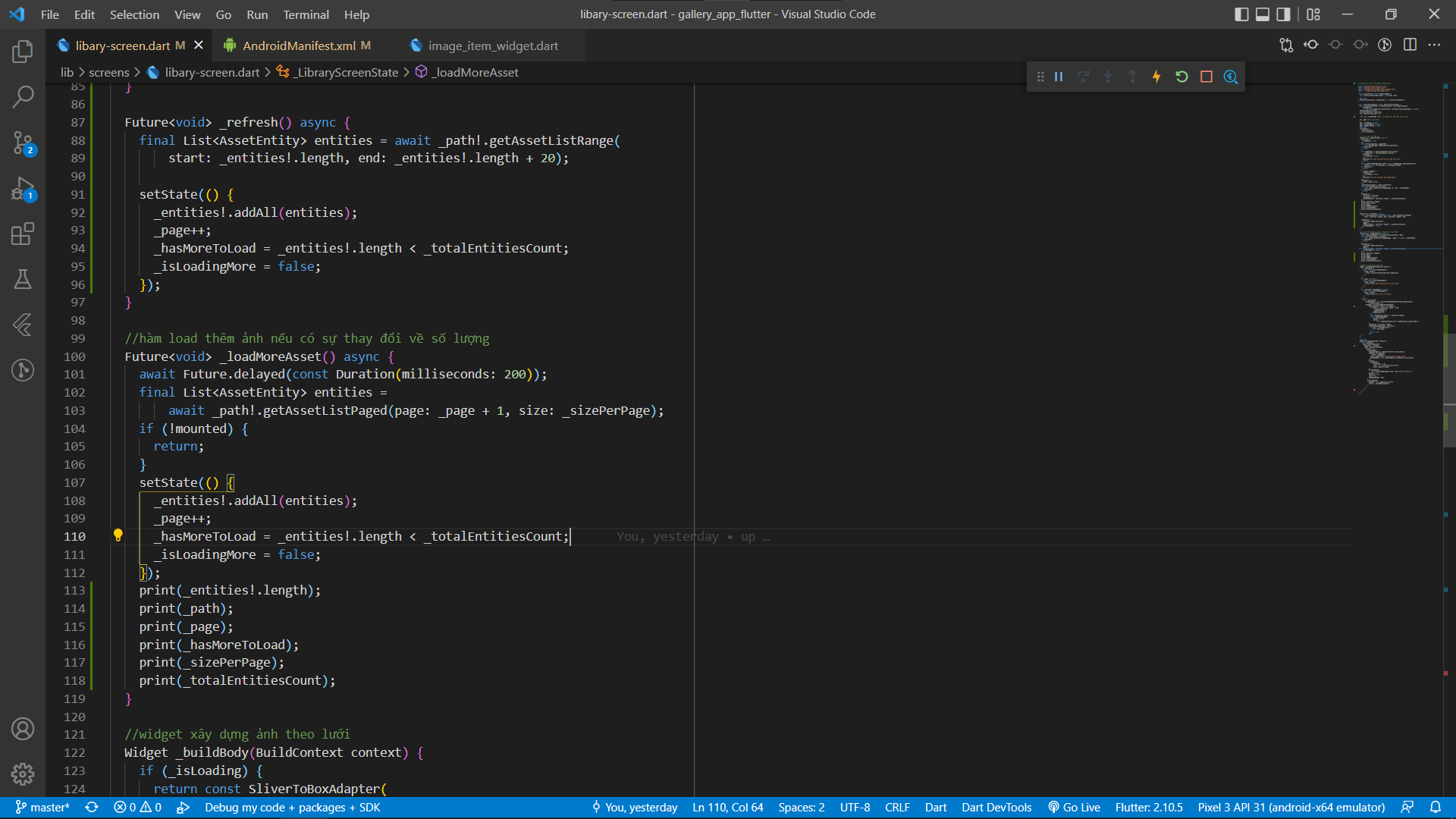Toggle the bottom panel visibility
This screenshot has width=1456, height=819.
pyautogui.click(x=1263, y=14)
